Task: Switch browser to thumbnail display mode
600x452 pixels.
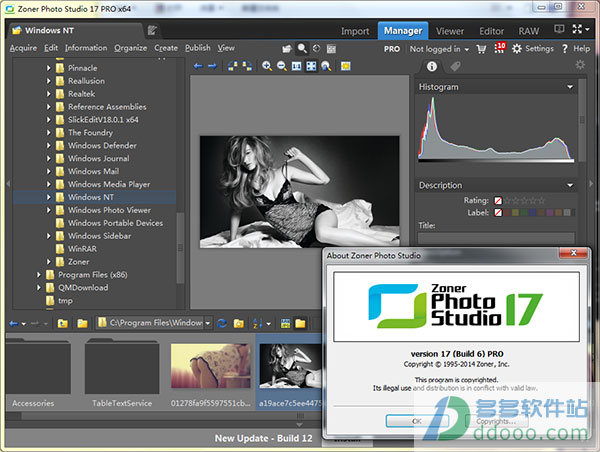Action: pos(285,323)
